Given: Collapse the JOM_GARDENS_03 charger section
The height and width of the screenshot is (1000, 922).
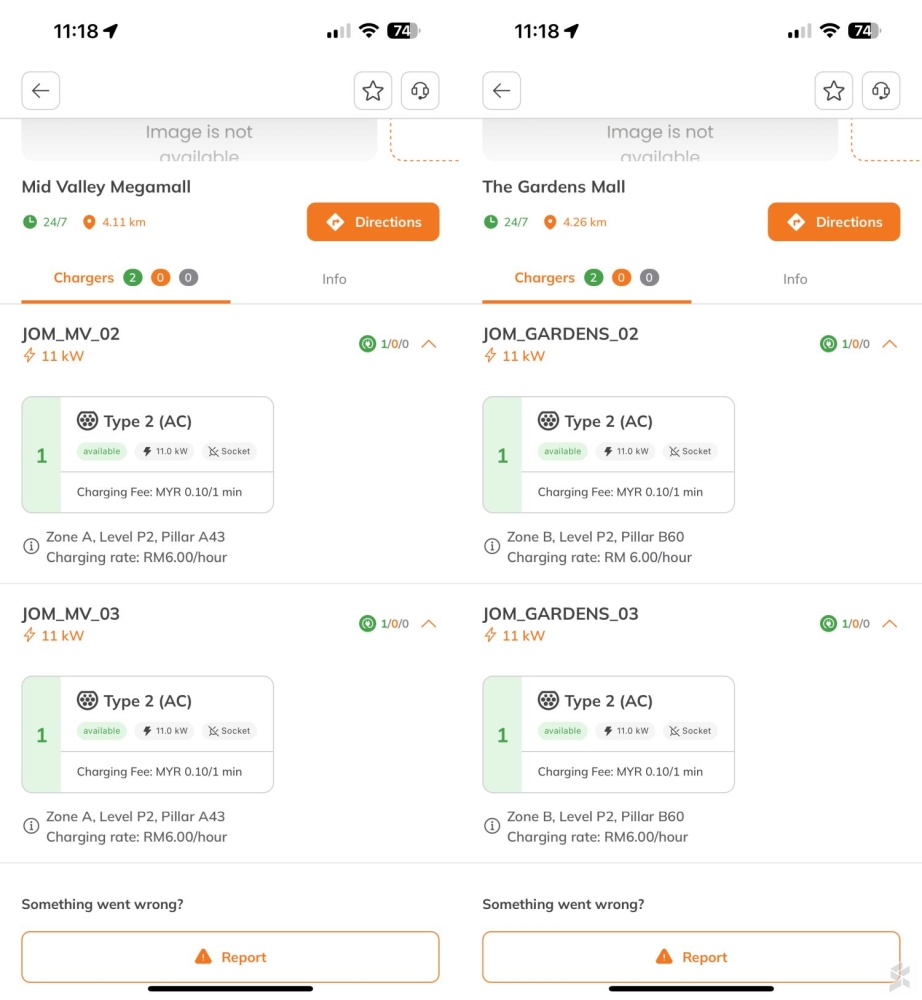Looking at the screenshot, I should point(889,624).
